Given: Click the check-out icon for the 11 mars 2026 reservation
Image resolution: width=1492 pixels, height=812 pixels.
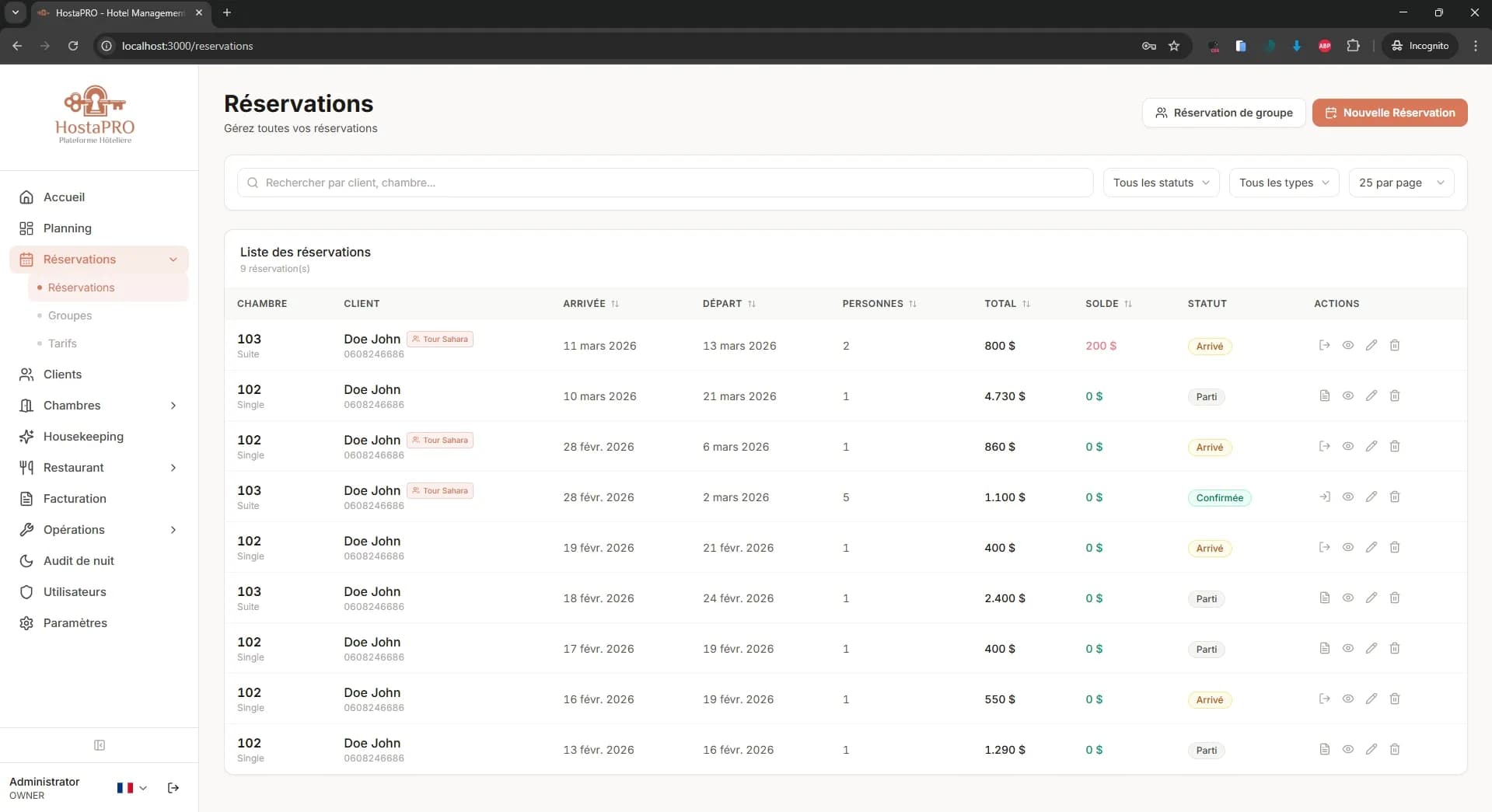Looking at the screenshot, I should click(x=1324, y=345).
